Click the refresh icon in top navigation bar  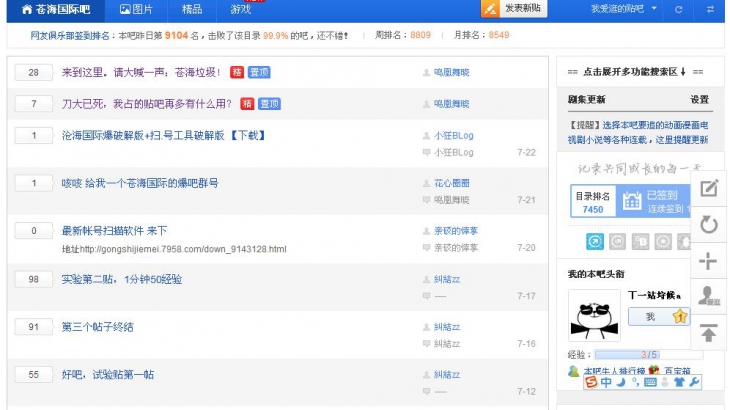679,9
